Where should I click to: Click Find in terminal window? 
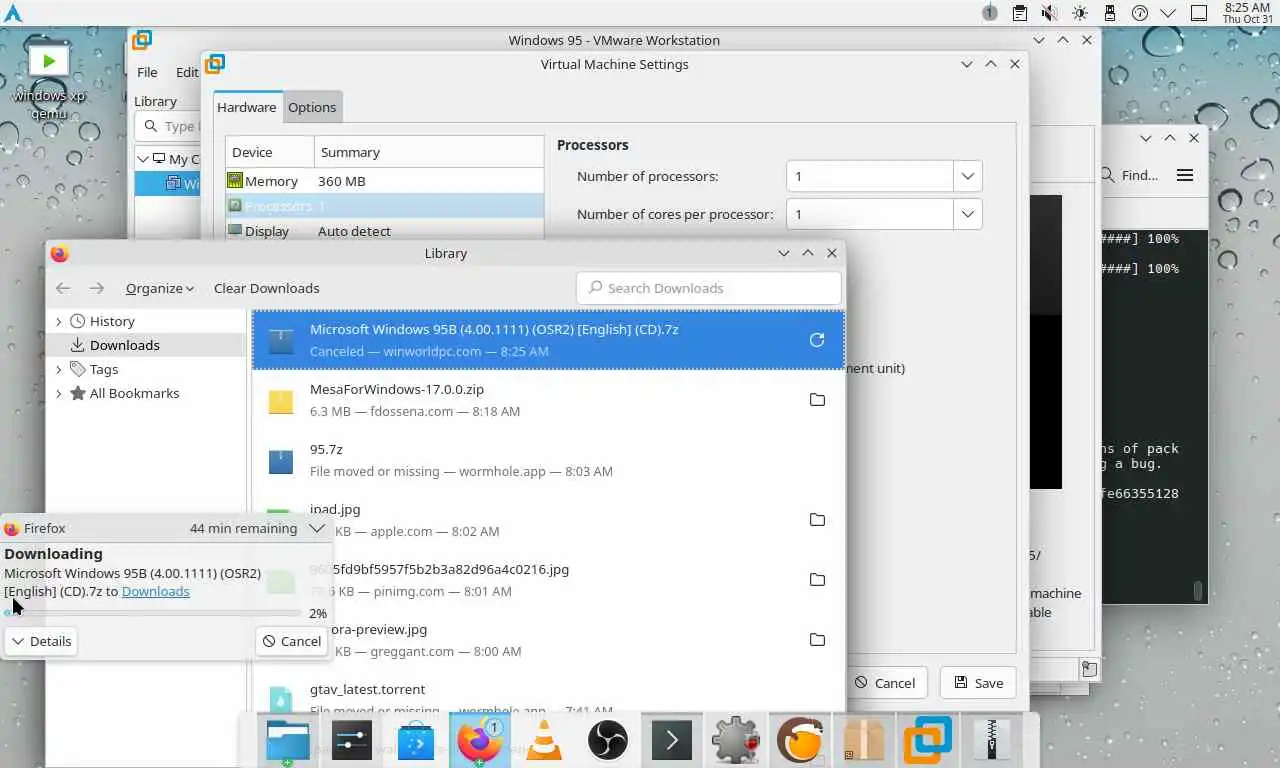tap(1129, 175)
